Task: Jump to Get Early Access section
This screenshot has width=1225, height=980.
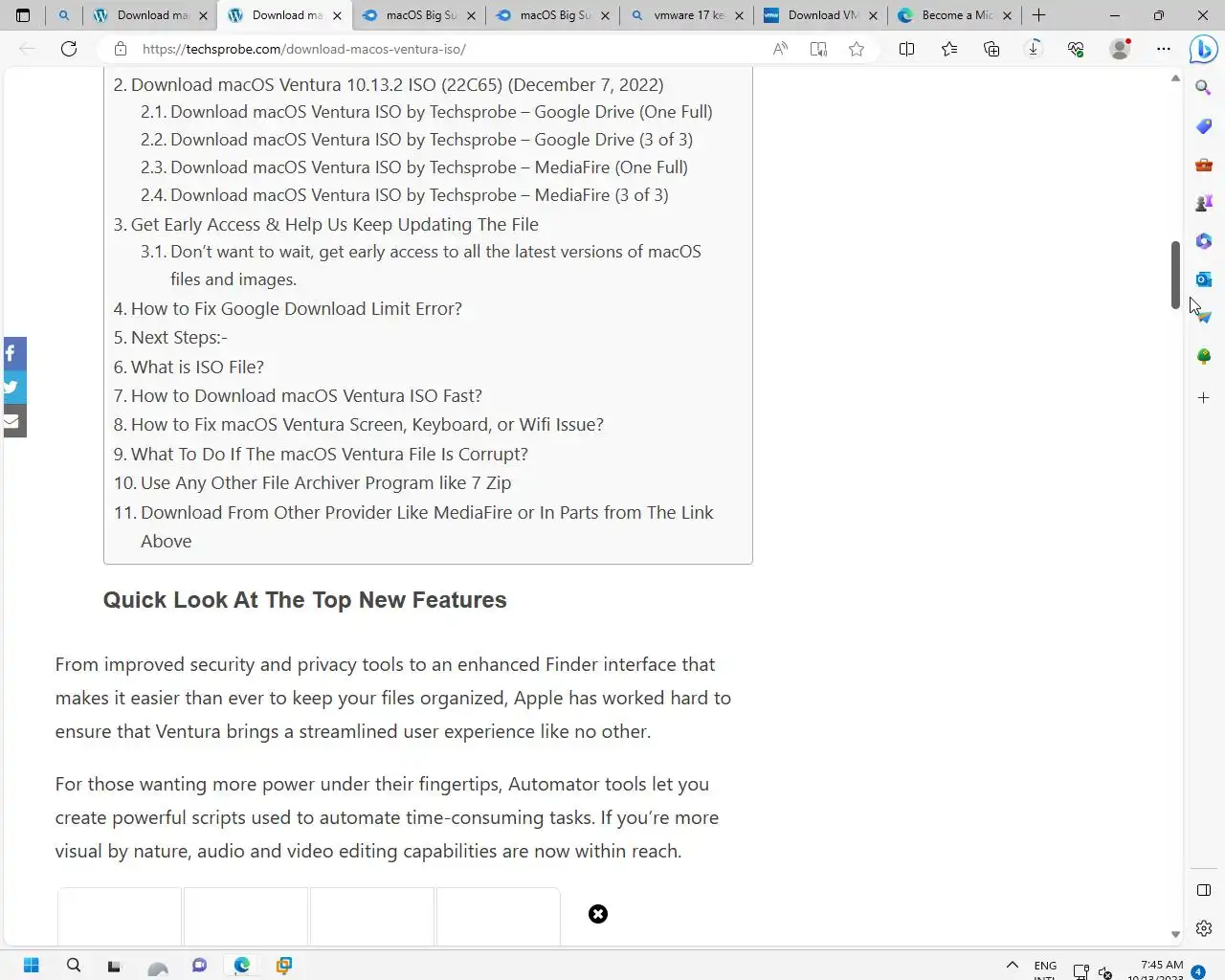Action: coord(335,225)
